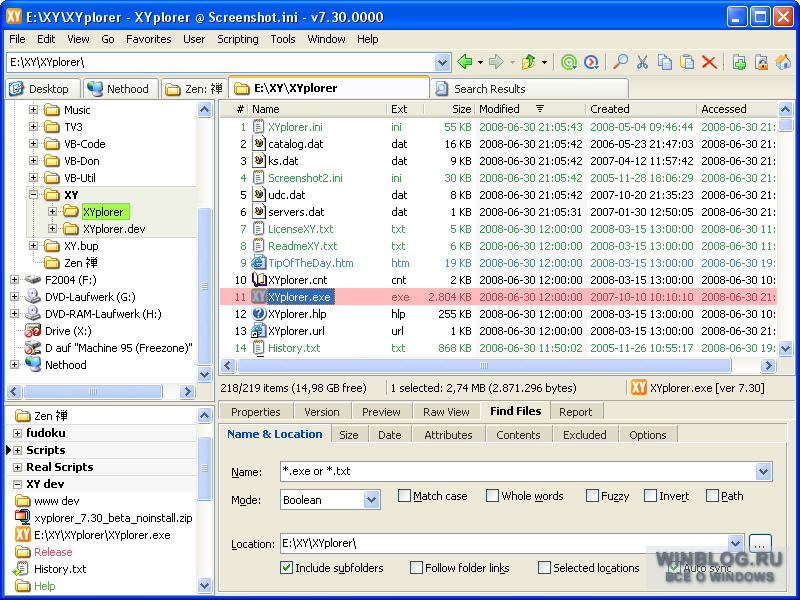Sort by the Ext column header

tap(406, 109)
